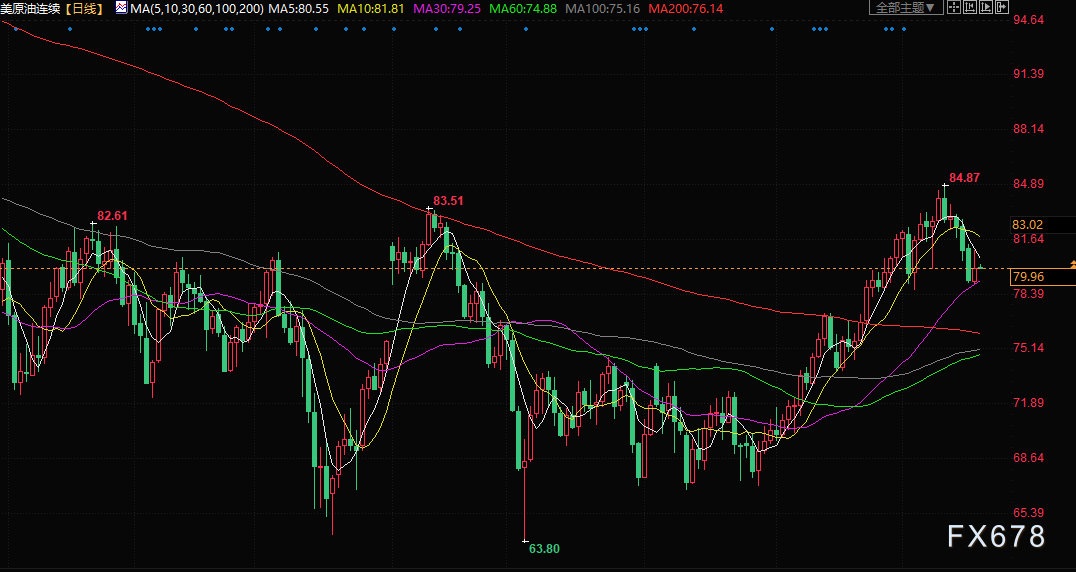Click the 63.80 low price marker
This screenshot has width=1076, height=572.
pos(544,548)
